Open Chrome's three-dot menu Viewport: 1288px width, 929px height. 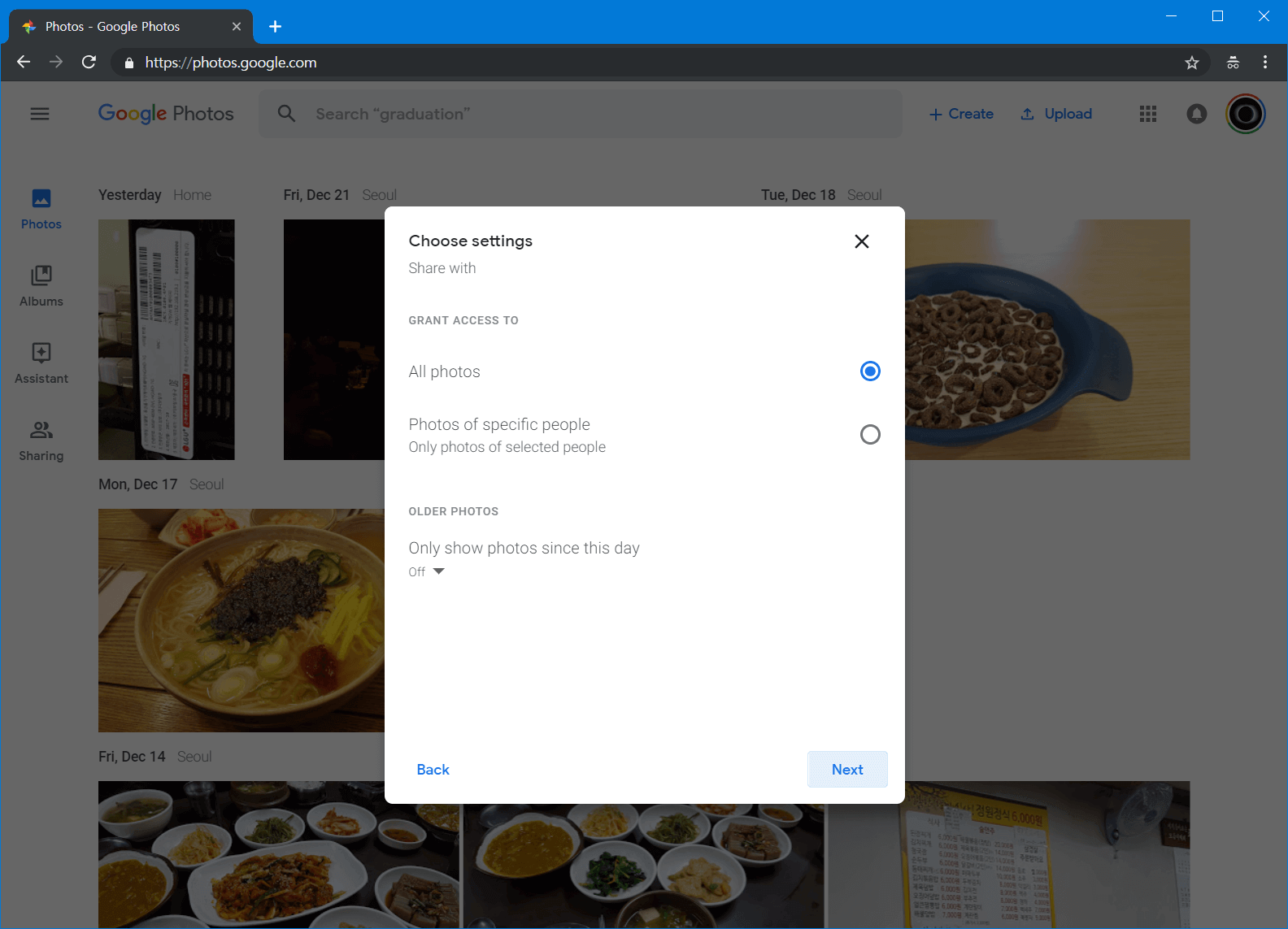[1264, 63]
